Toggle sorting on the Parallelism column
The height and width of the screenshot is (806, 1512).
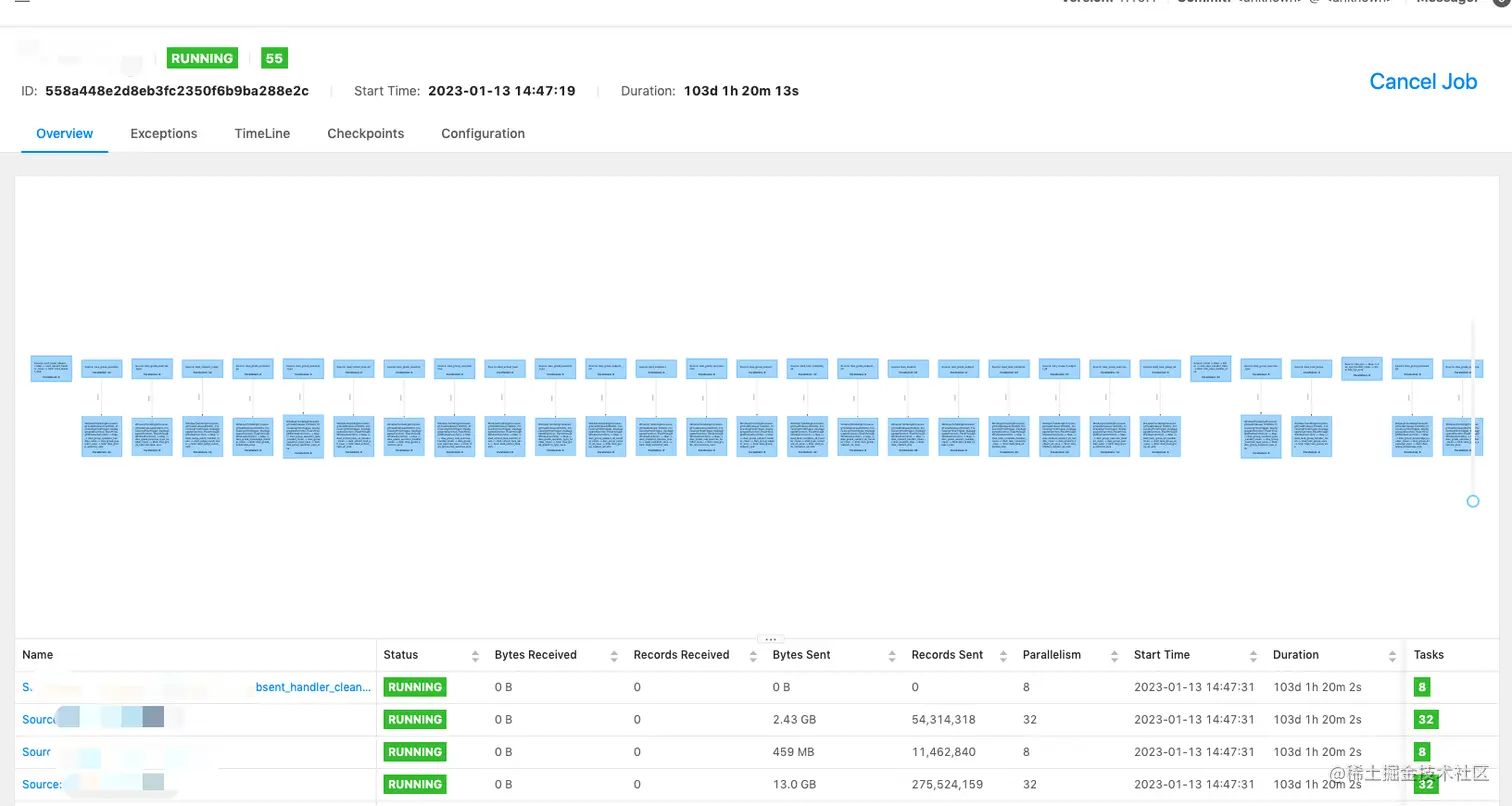1113,655
